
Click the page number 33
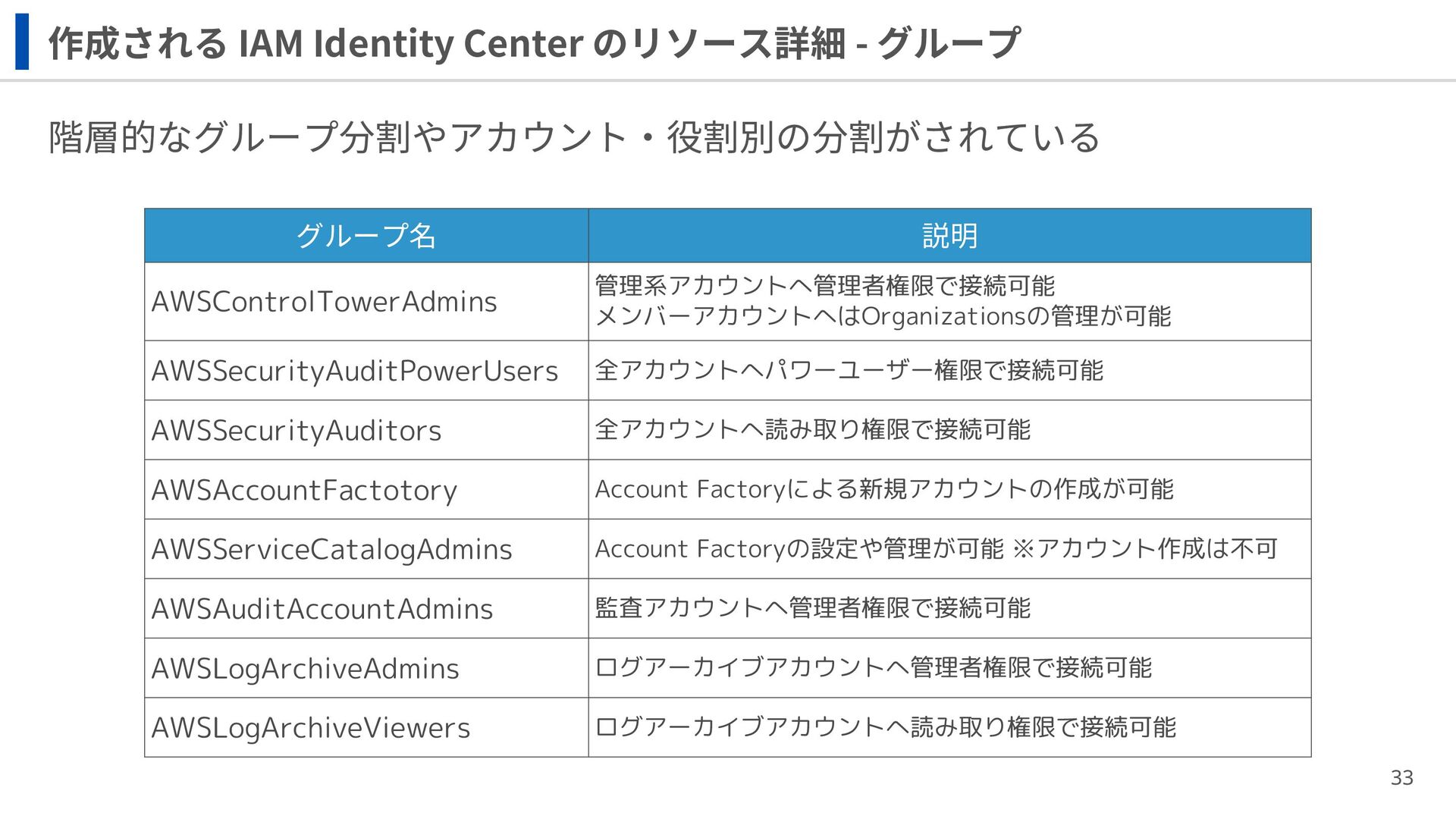click(1401, 778)
